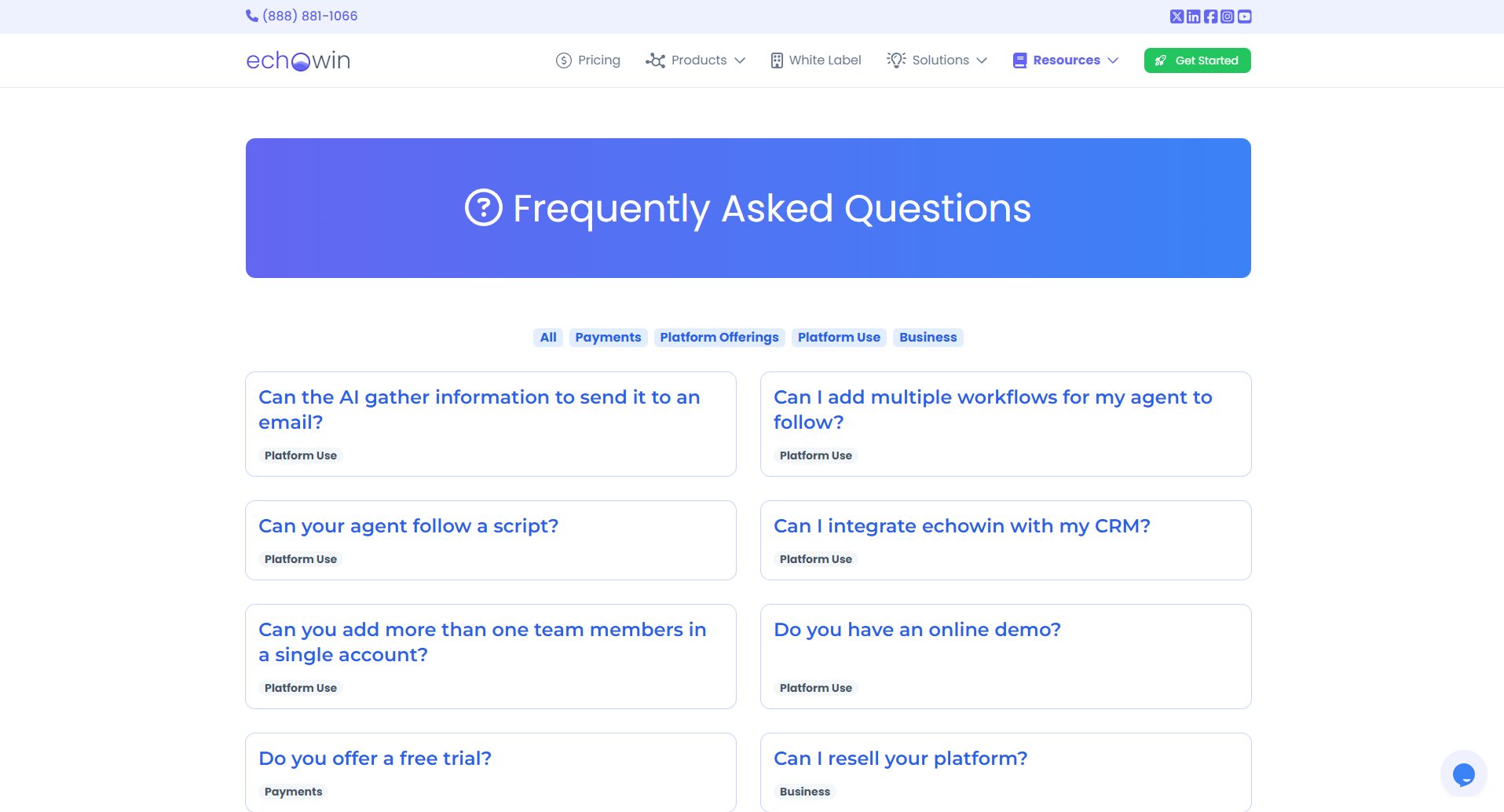Screen dimensions: 1504x812
Task: Show All FAQ categories
Action: [548, 338]
